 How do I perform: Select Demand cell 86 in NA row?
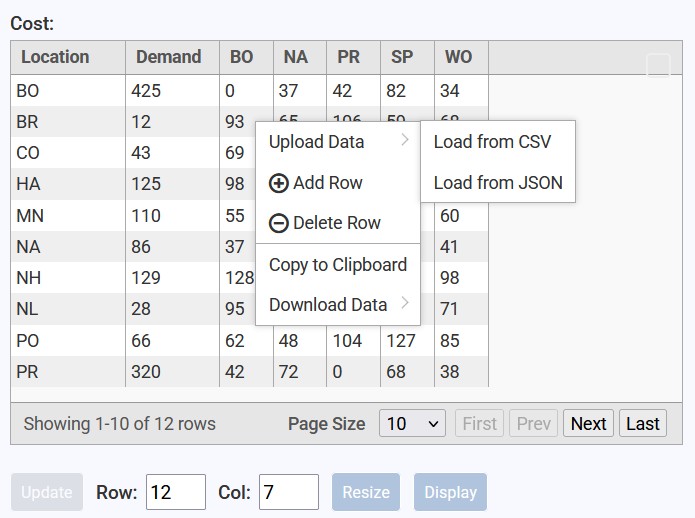pos(172,247)
